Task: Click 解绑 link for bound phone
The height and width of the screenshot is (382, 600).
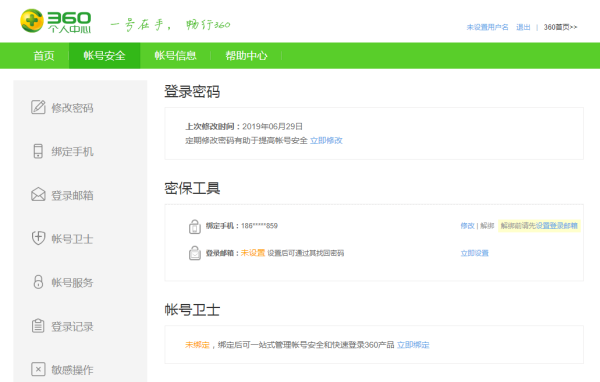Action: (x=487, y=226)
